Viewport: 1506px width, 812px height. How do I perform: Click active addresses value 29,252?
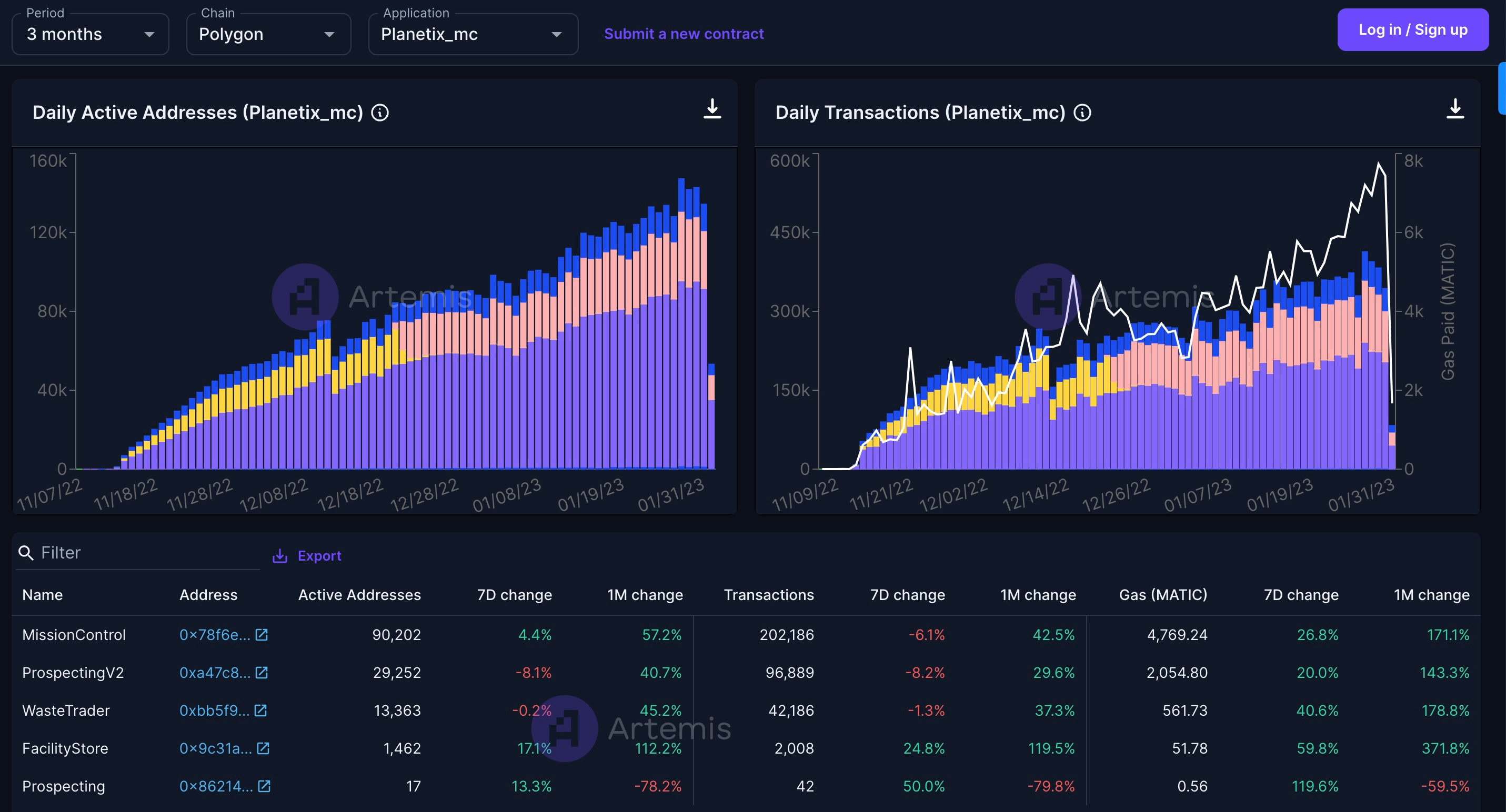click(x=397, y=673)
